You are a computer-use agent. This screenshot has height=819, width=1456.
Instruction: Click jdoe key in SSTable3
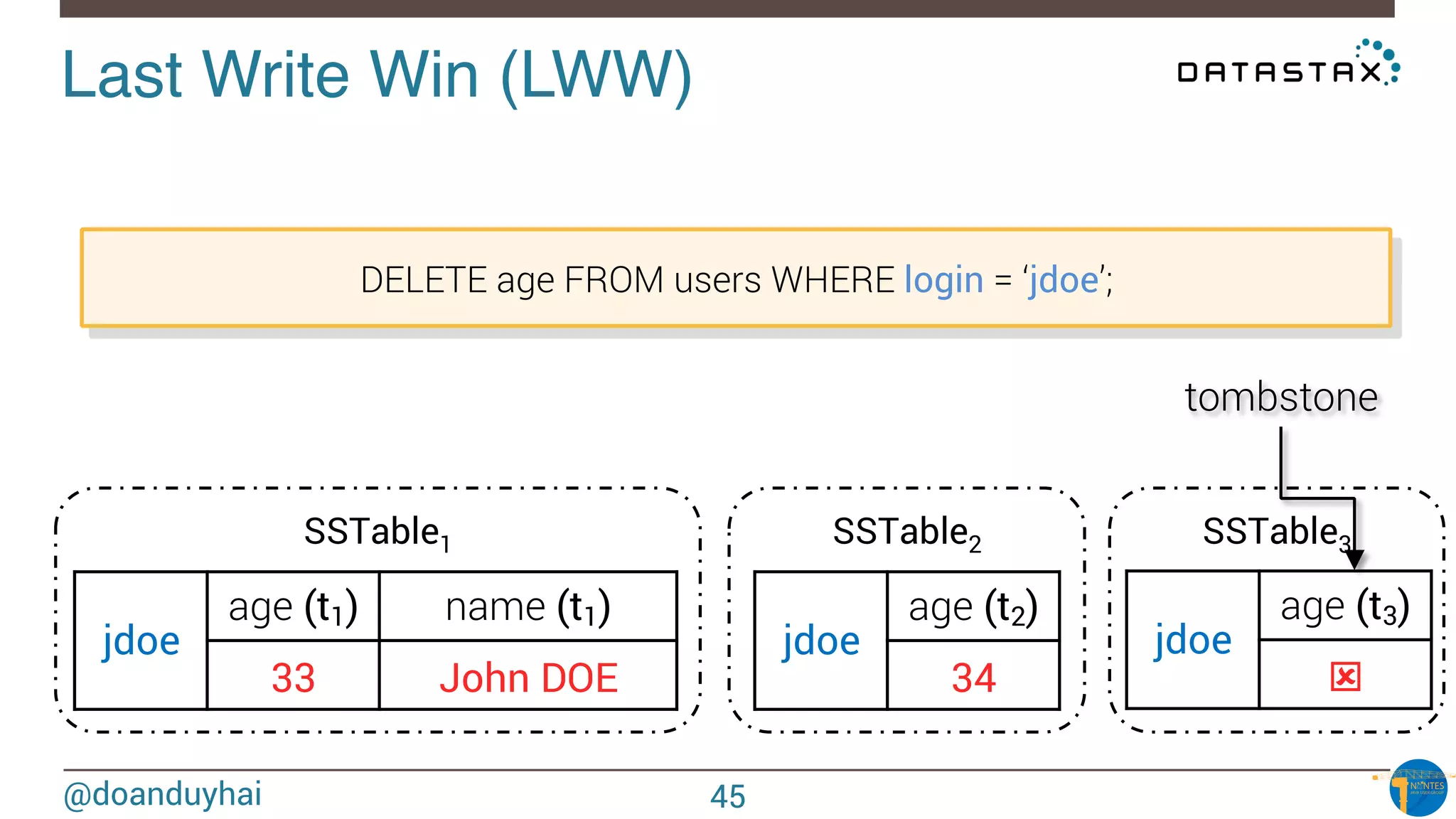[1193, 640]
